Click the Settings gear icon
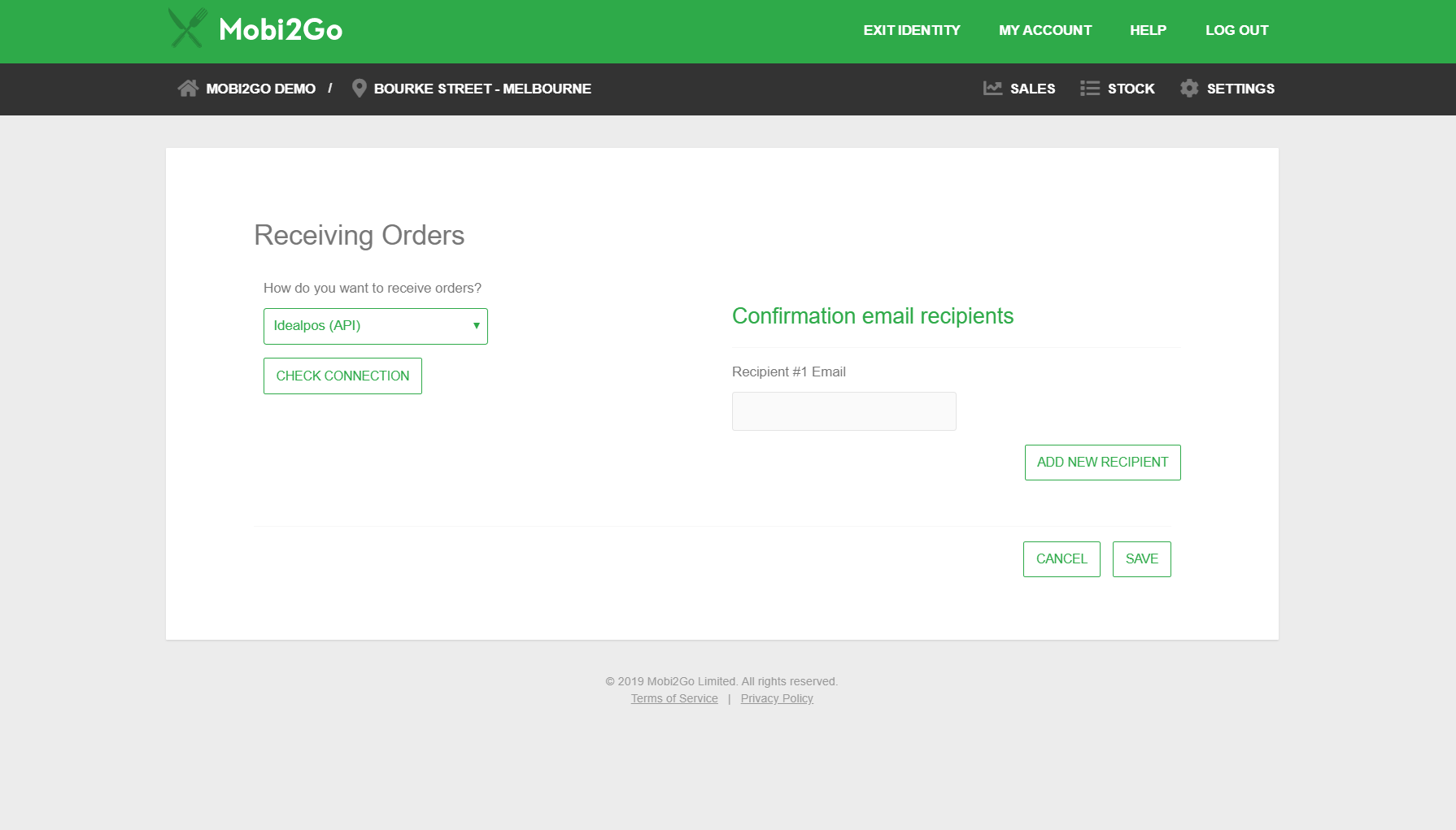 (x=1189, y=89)
